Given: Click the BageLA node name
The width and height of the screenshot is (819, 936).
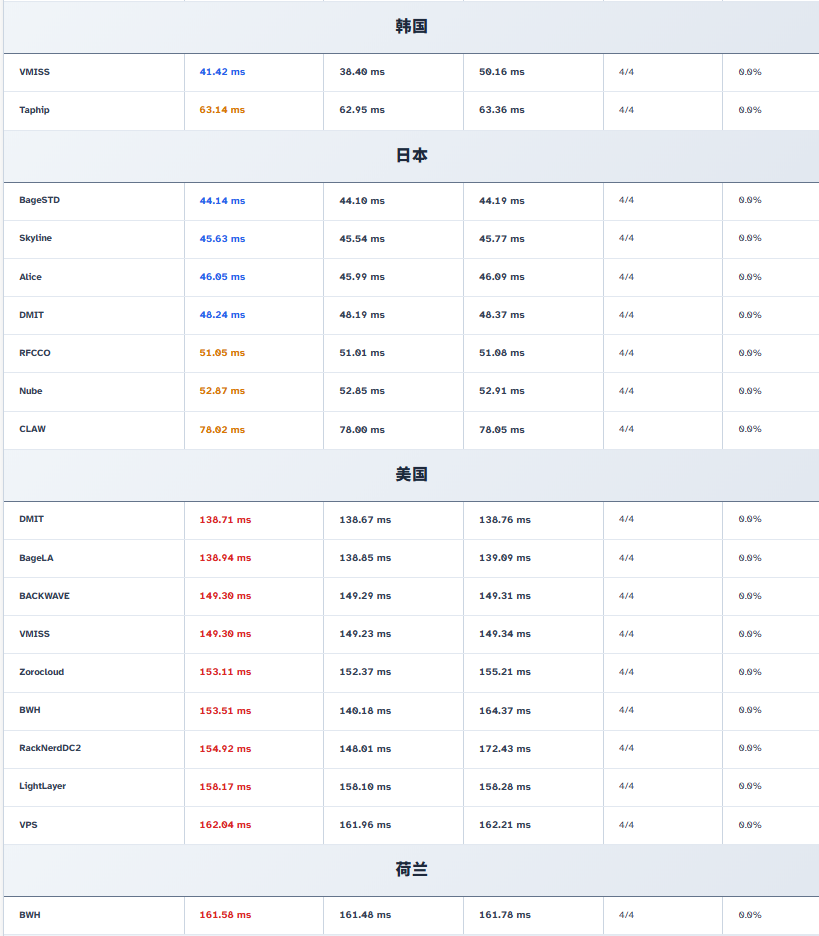Looking at the screenshot, I should (x=36, y=558).
